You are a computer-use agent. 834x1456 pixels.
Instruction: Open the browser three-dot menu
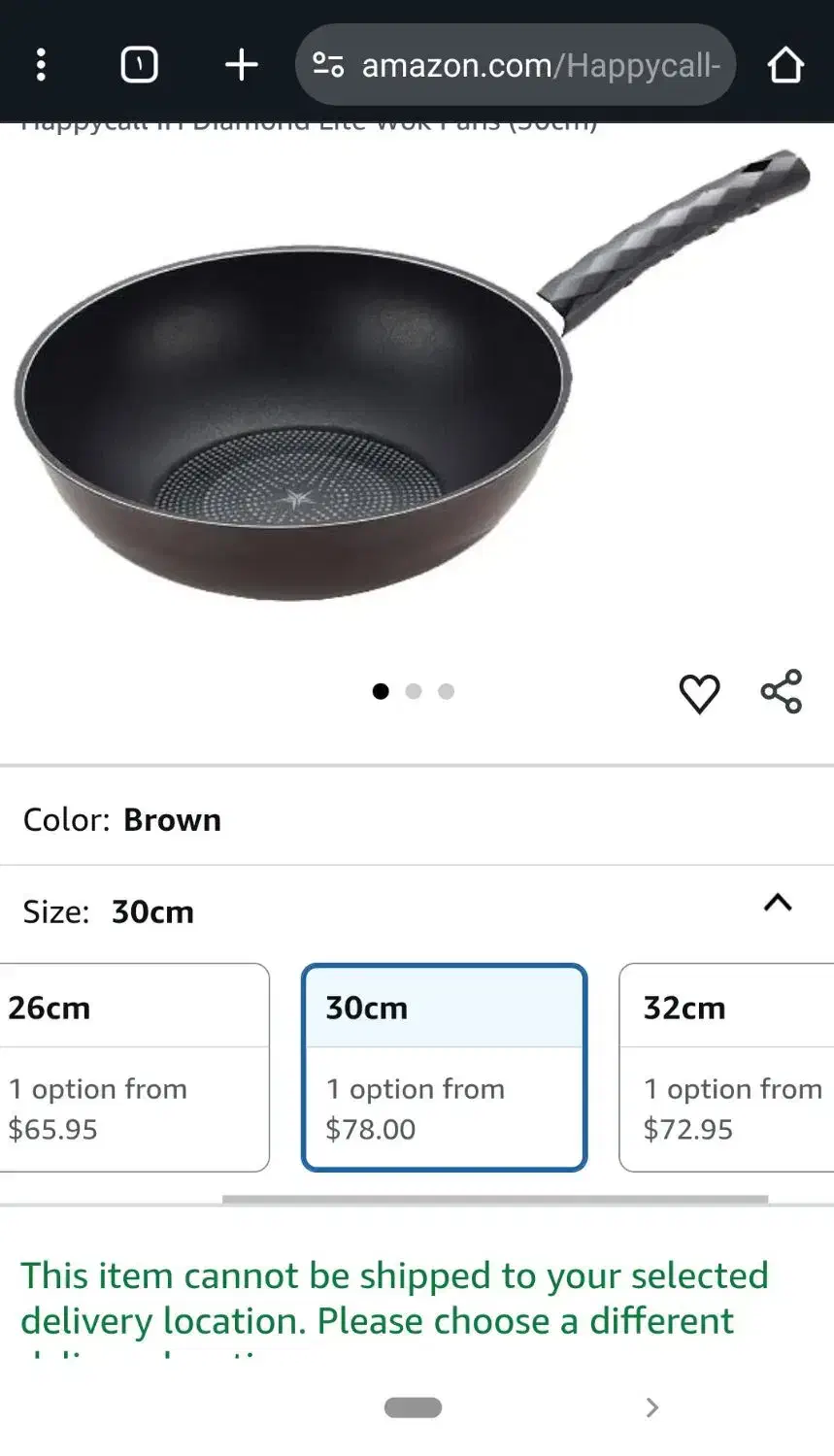tap(41, 65)
